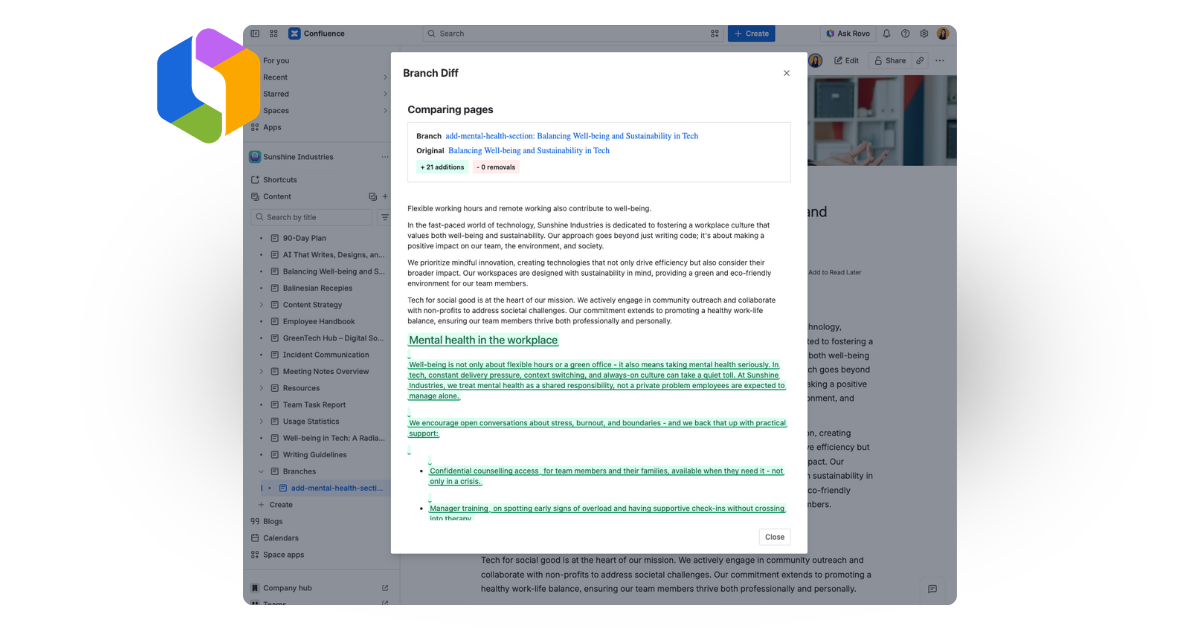Image resolution: width=1200 pixels, height=630 pixels.
Task: Open Company hub external link icon
Action: pos(385,588)
